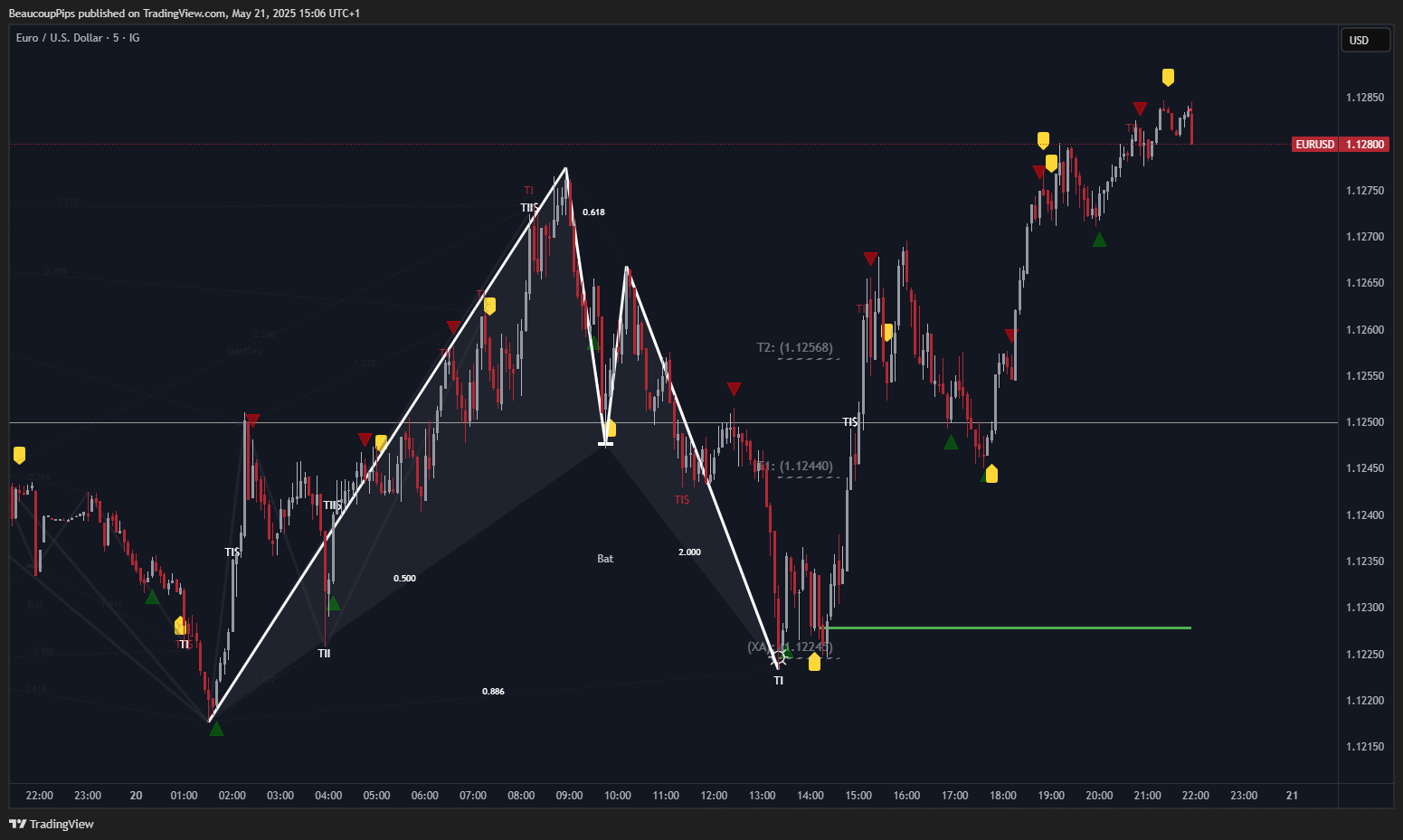Click the white TIIS label near the 09:00 peak
Screen dimensions: 1403x840
pos(529,208)
